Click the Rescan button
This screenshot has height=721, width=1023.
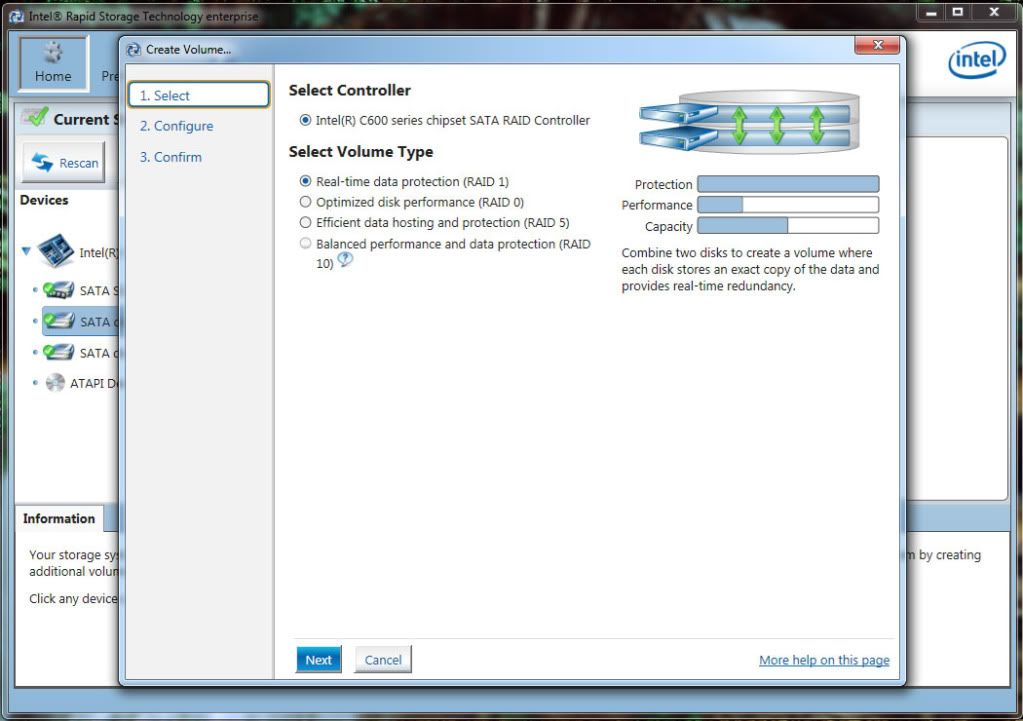tap(63, 162)
